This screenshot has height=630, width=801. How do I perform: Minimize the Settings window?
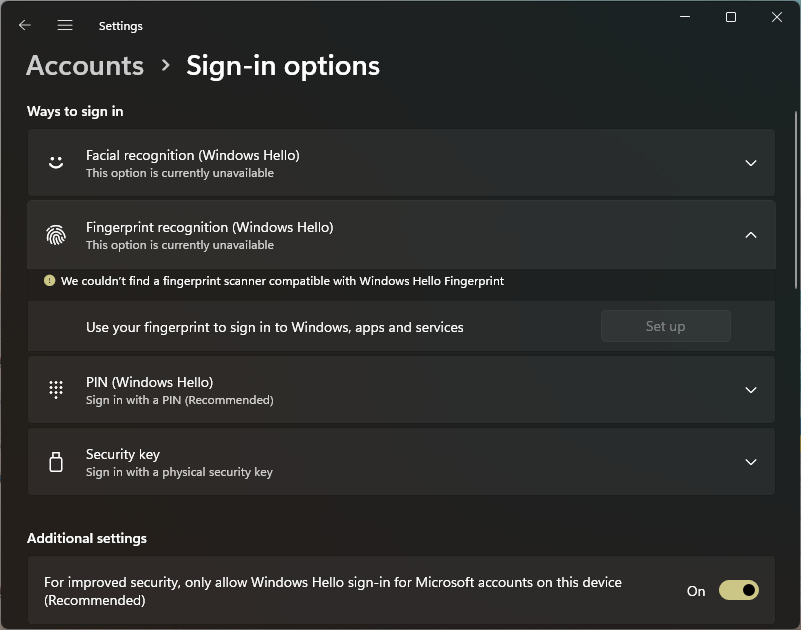pyautogui.click(x=685, y=17)
